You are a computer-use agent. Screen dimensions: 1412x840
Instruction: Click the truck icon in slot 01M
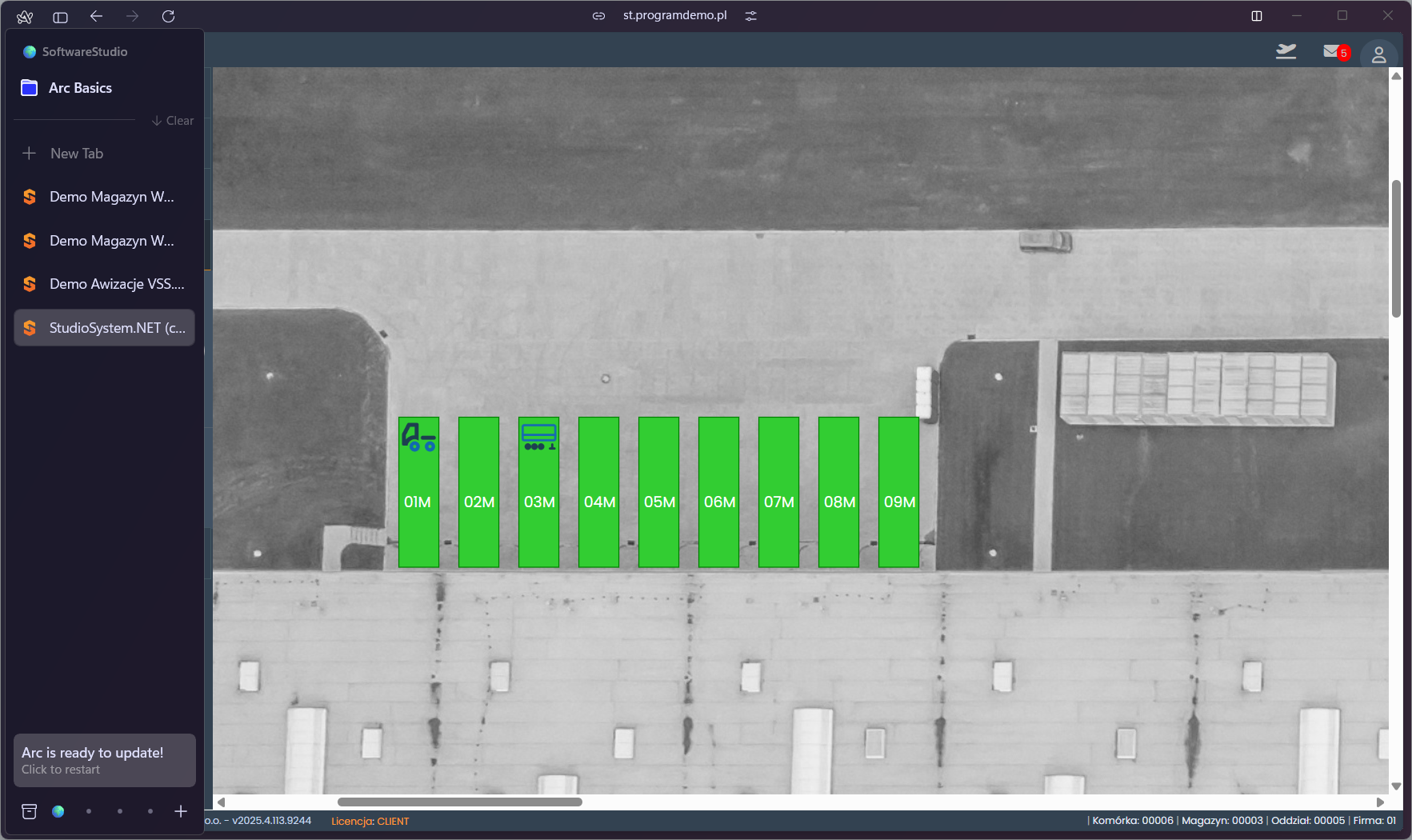pyautogui.click(x=418, y=437)
